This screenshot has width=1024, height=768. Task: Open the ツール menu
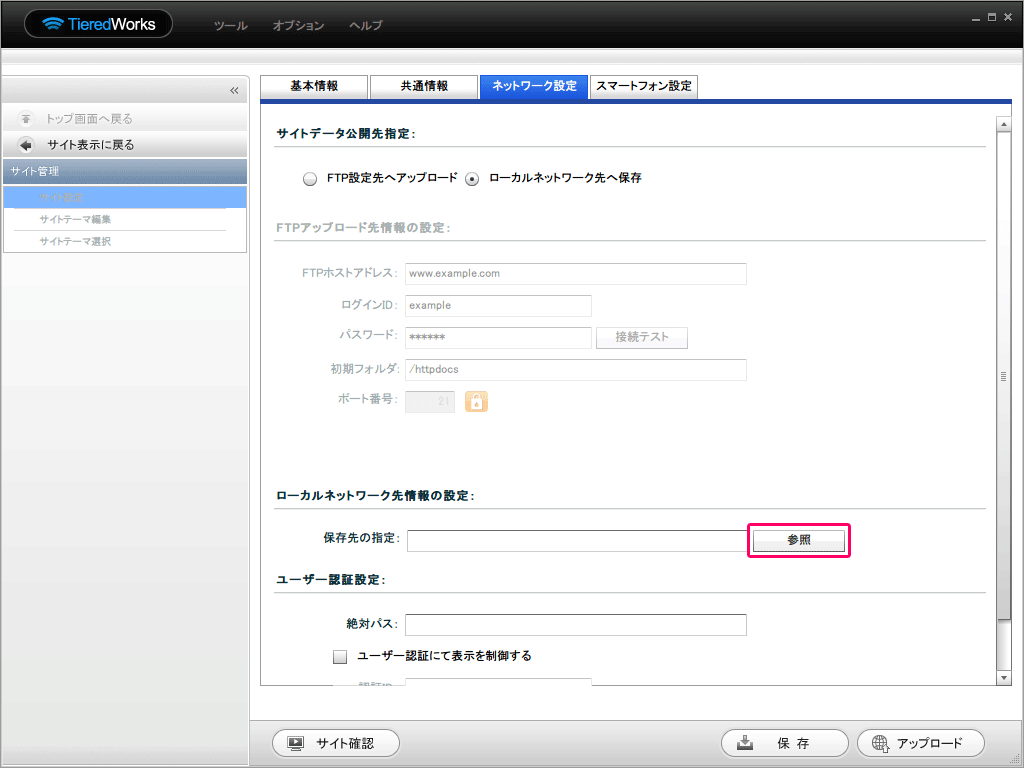(x=230, y=25)
